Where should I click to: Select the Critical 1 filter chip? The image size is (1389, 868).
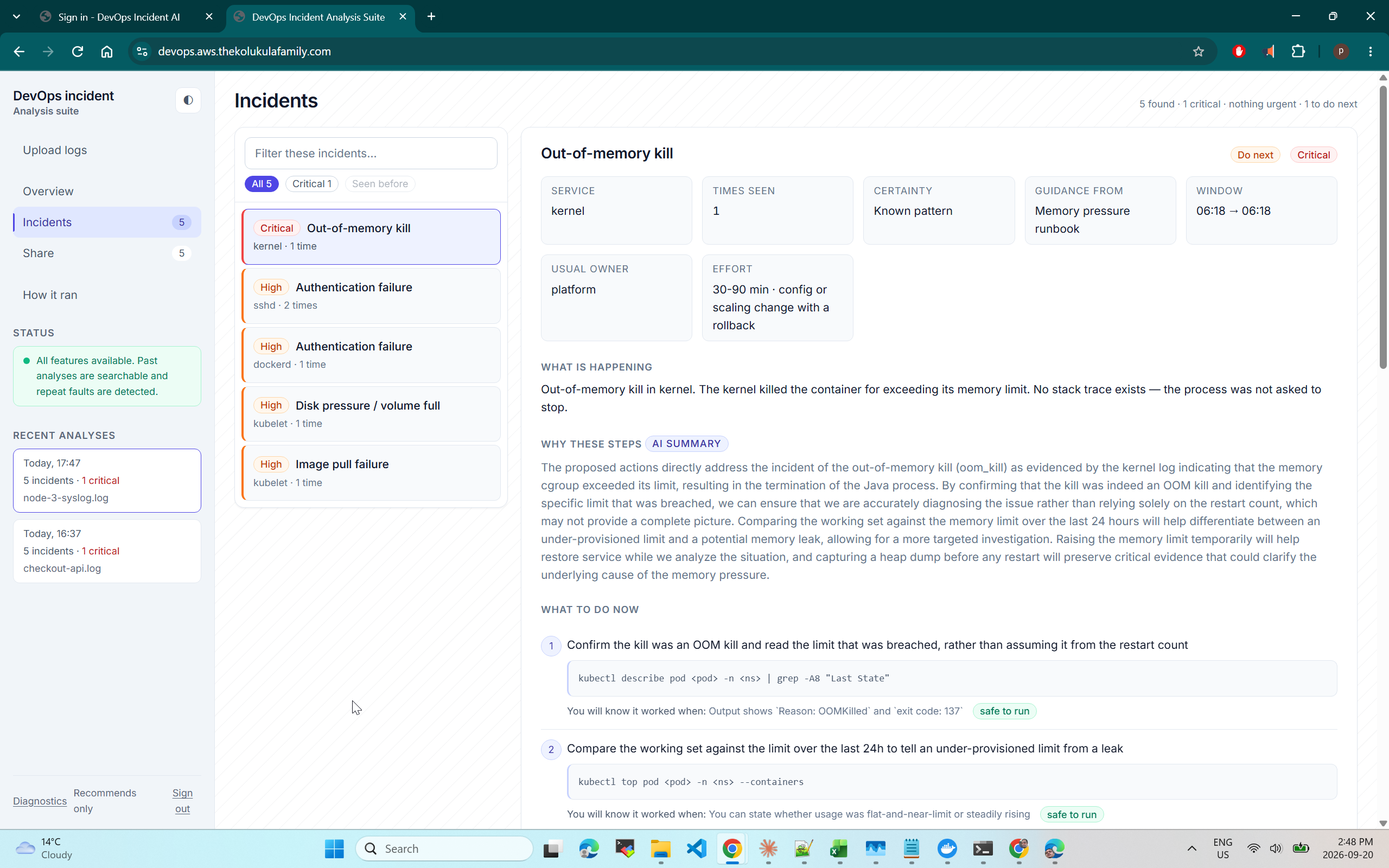[x=311, y=184]
